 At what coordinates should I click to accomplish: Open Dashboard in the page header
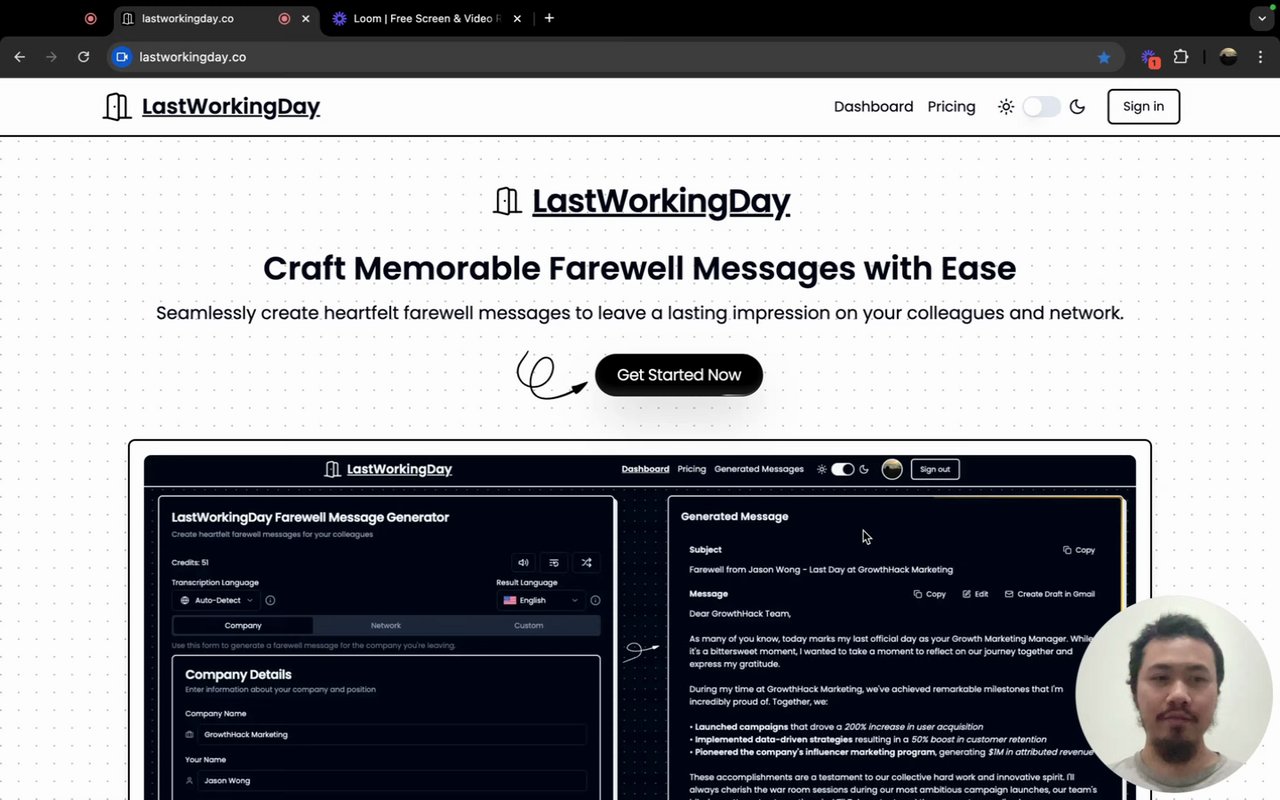click(x=873, y=107)
